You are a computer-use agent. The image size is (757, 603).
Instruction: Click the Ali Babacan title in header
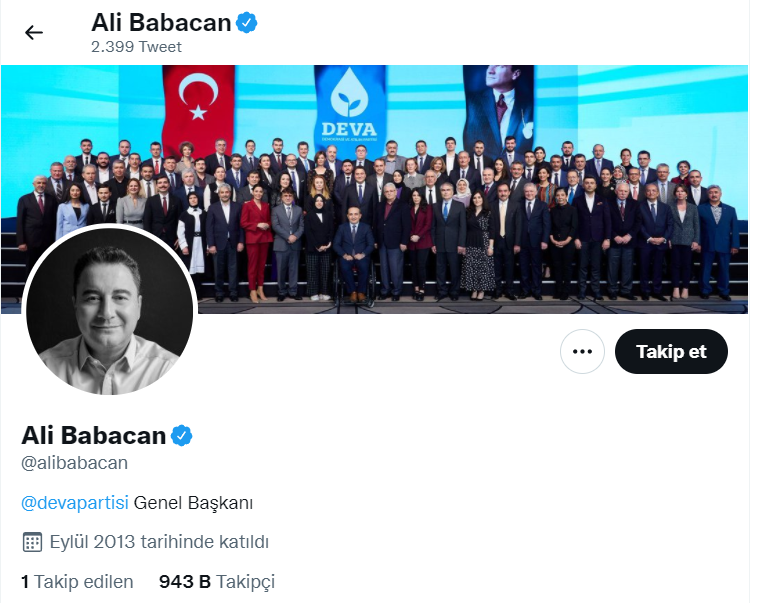tap(162, 23)
